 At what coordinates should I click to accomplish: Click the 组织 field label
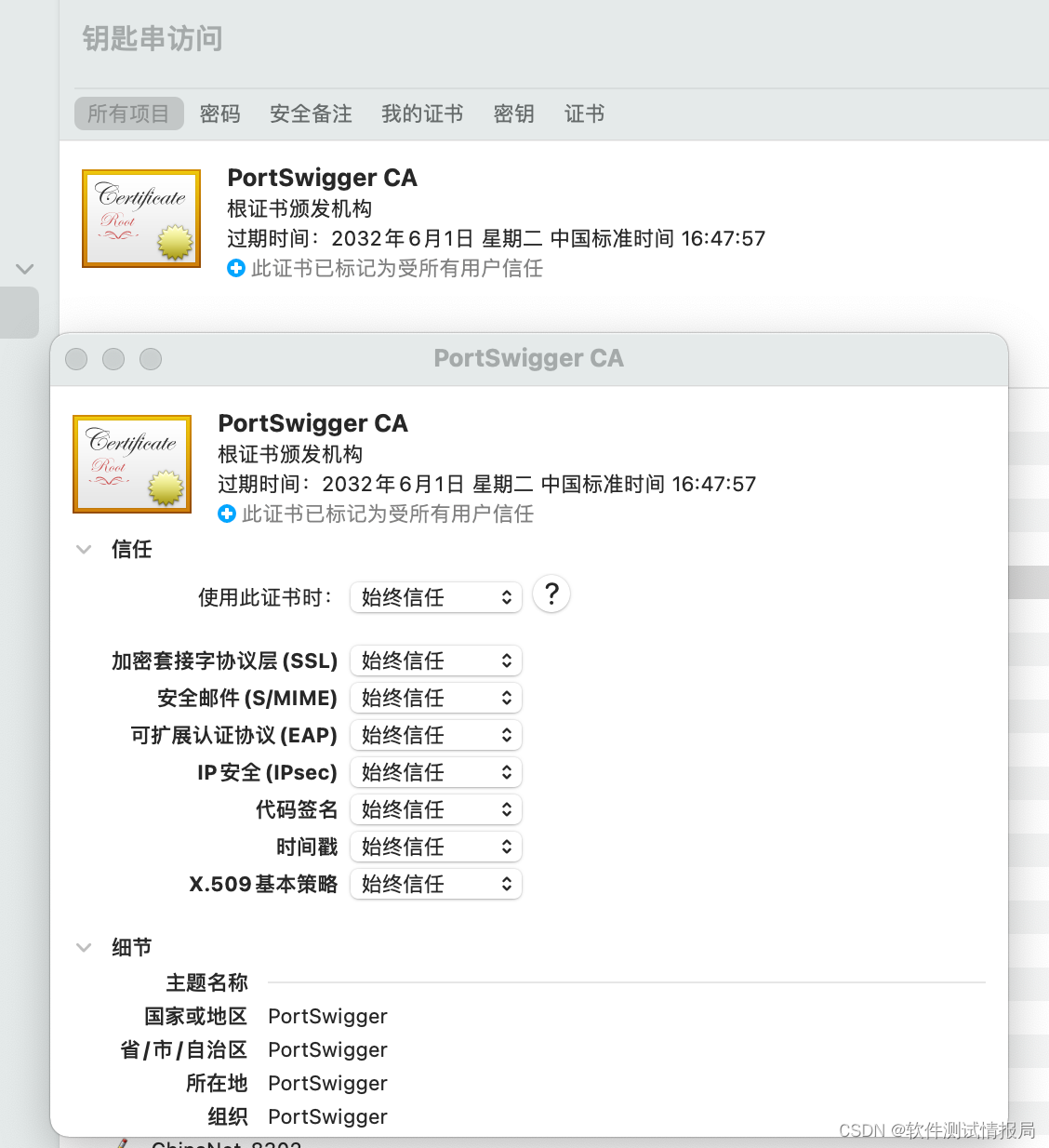228,1116
